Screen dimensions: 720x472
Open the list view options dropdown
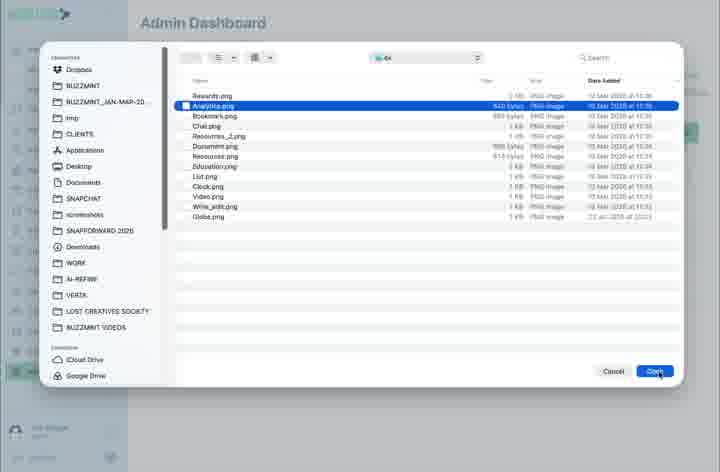tap(224, 58)
